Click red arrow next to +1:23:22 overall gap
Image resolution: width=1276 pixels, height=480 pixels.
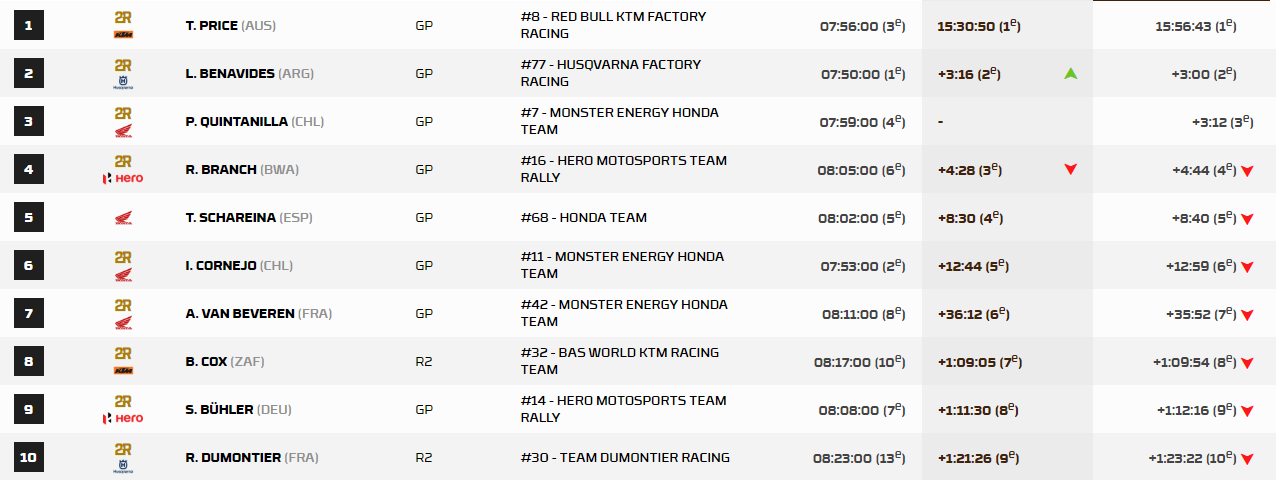1247,459
